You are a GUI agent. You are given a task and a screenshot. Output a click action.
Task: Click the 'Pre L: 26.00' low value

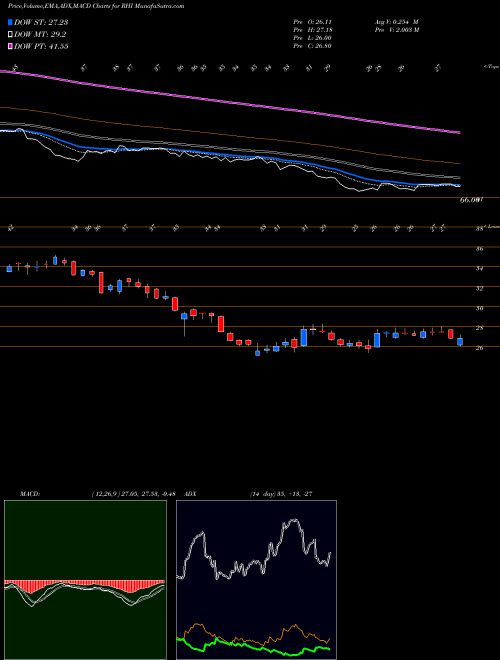[313, 38]
